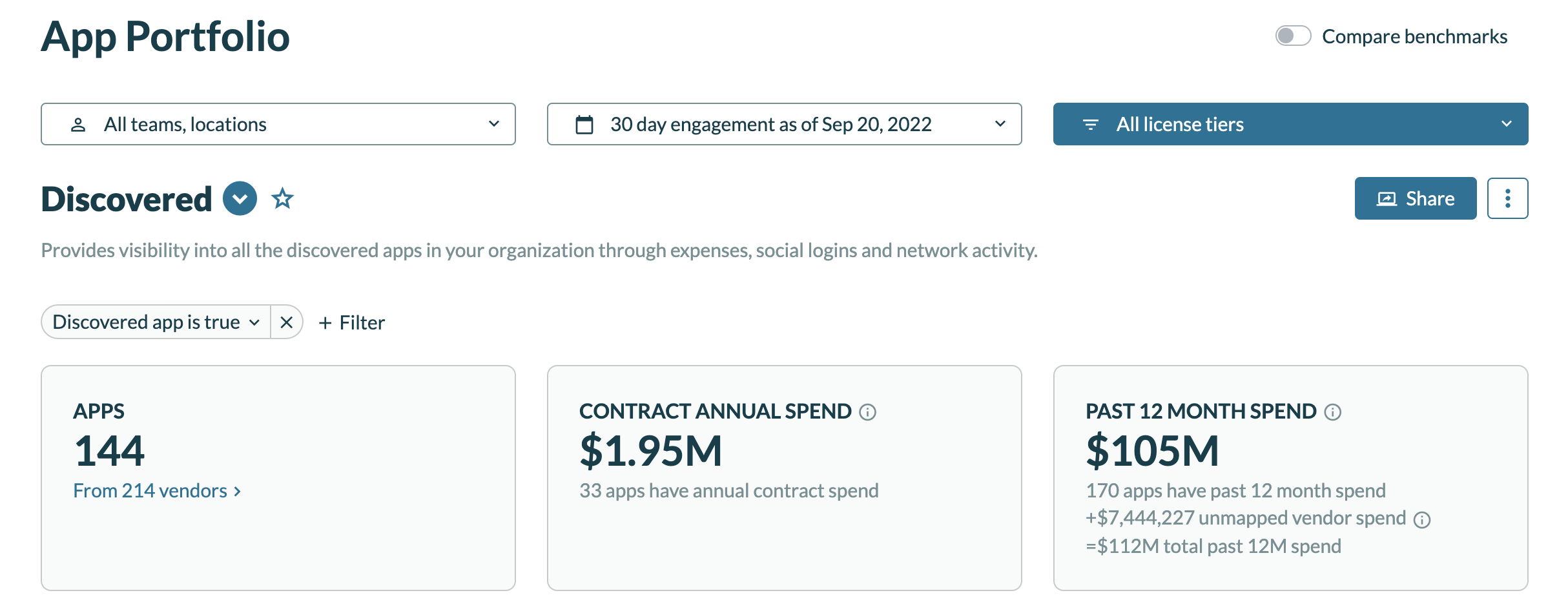Open the Discovered view switcher chevron
Screen dimensions: 1568x604
240,198
